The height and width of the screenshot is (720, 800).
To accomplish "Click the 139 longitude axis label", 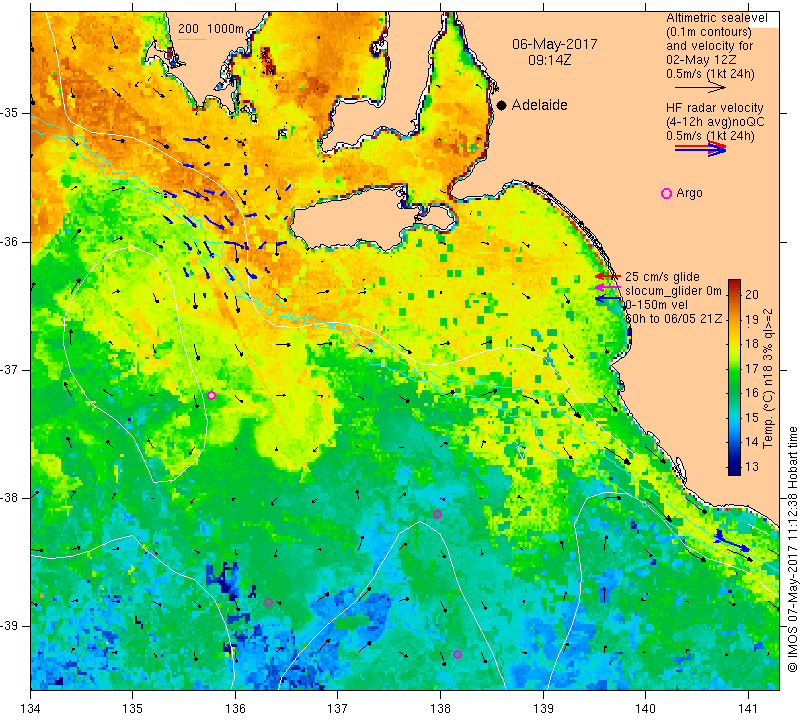I will [543, 708].
